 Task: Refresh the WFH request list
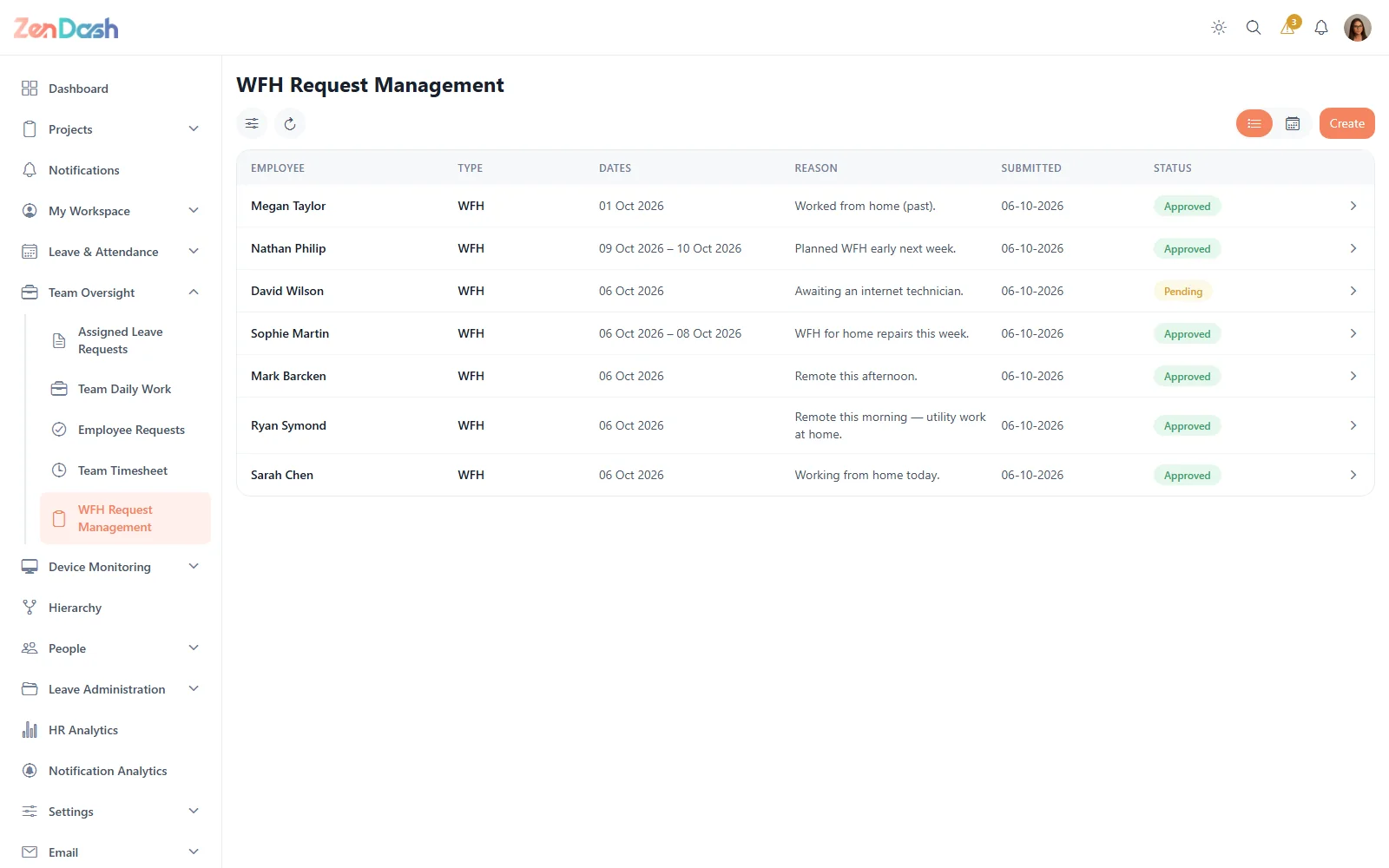[290, 123]
